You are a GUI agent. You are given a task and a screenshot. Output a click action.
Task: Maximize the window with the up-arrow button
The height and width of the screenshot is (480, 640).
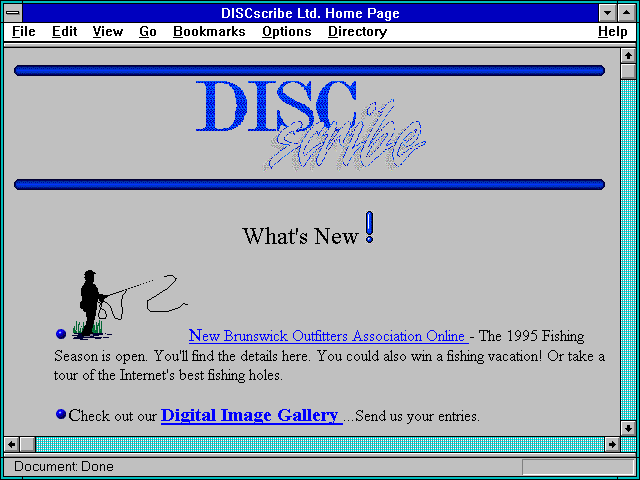click(627, 13)
